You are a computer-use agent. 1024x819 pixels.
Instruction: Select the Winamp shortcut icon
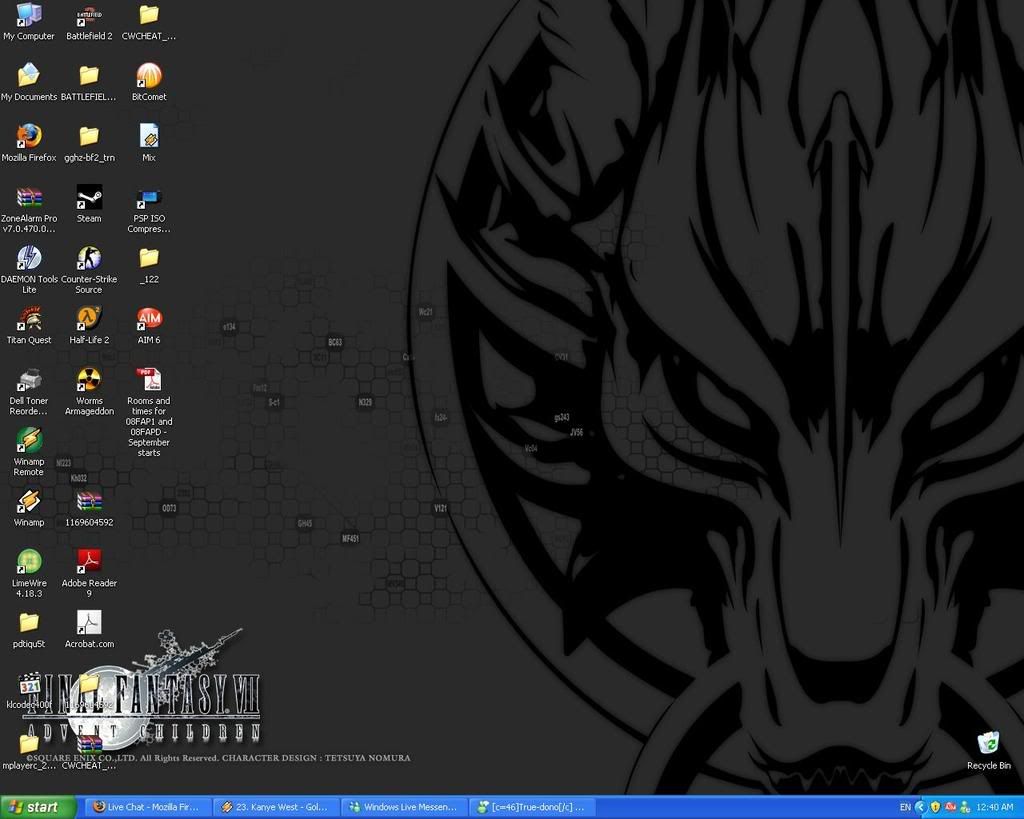pyautogui.click(x=29, y=501)
